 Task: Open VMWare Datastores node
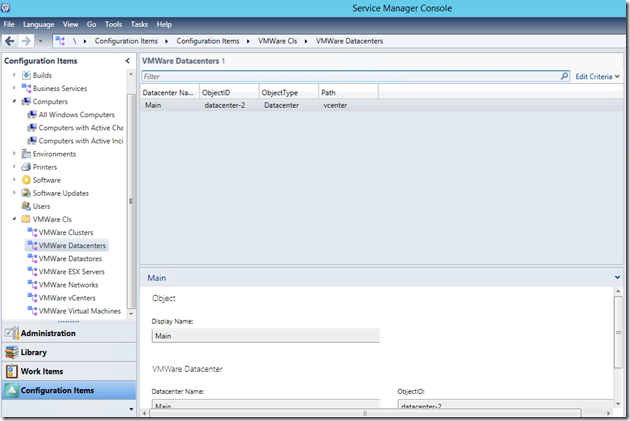click(x=72, y=258)
